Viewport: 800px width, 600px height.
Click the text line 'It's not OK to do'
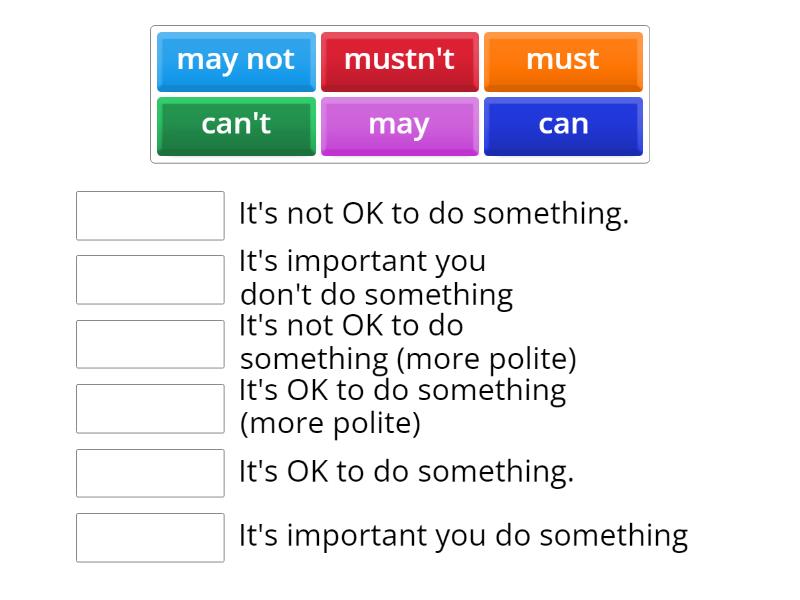coord(351,326)
